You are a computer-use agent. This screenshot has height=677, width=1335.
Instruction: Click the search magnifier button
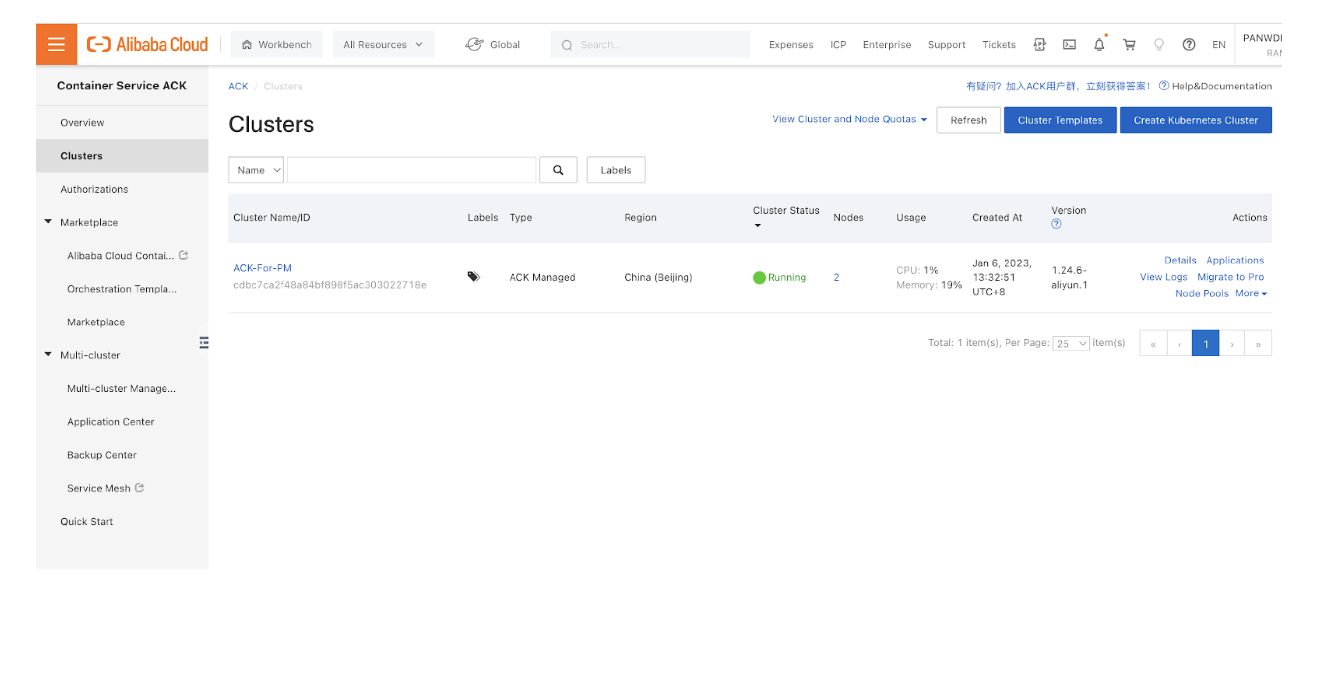tap(558, 170)
